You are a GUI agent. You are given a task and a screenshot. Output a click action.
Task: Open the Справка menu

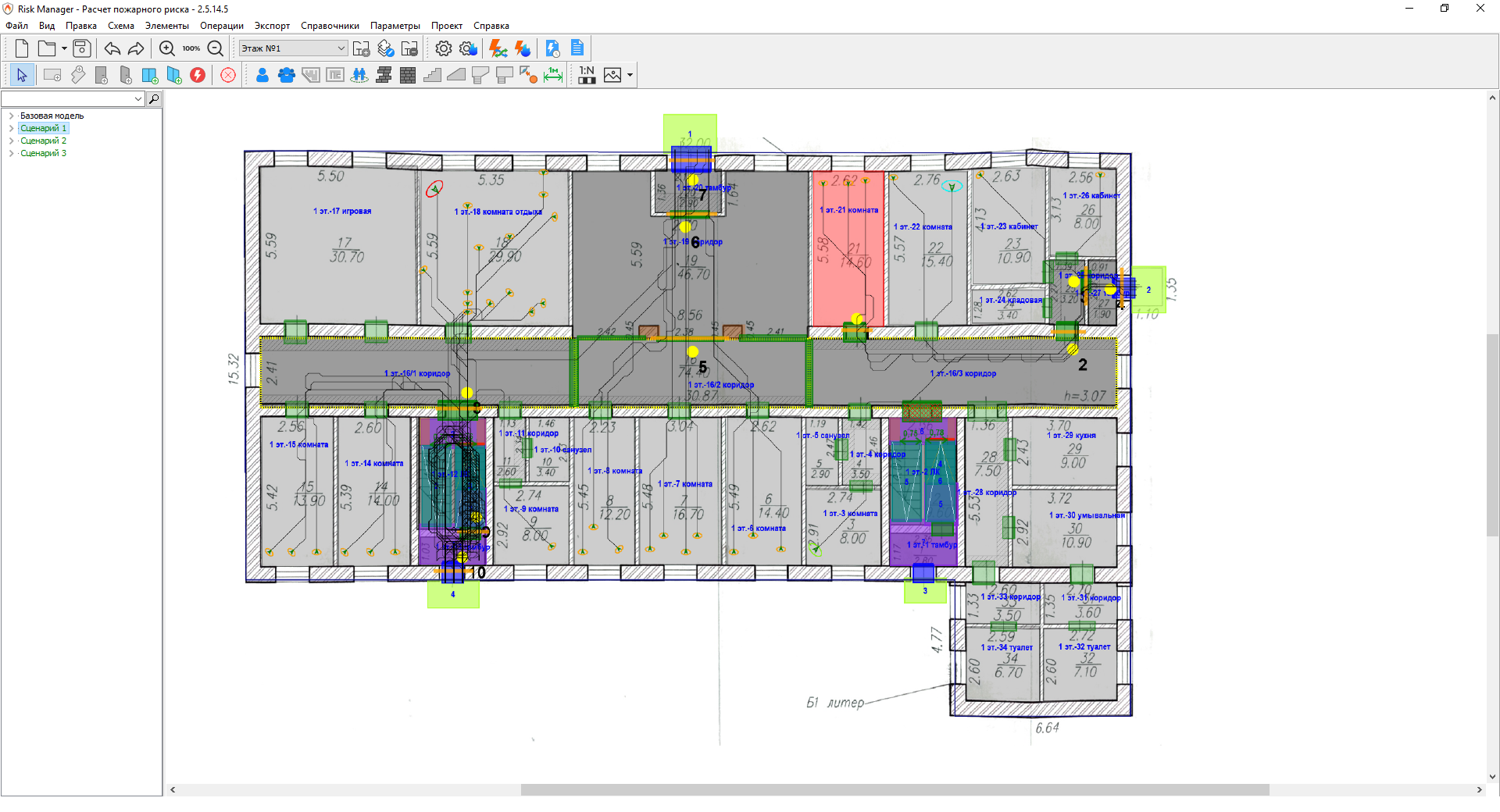pyautogui.click(x=491, y=26)
